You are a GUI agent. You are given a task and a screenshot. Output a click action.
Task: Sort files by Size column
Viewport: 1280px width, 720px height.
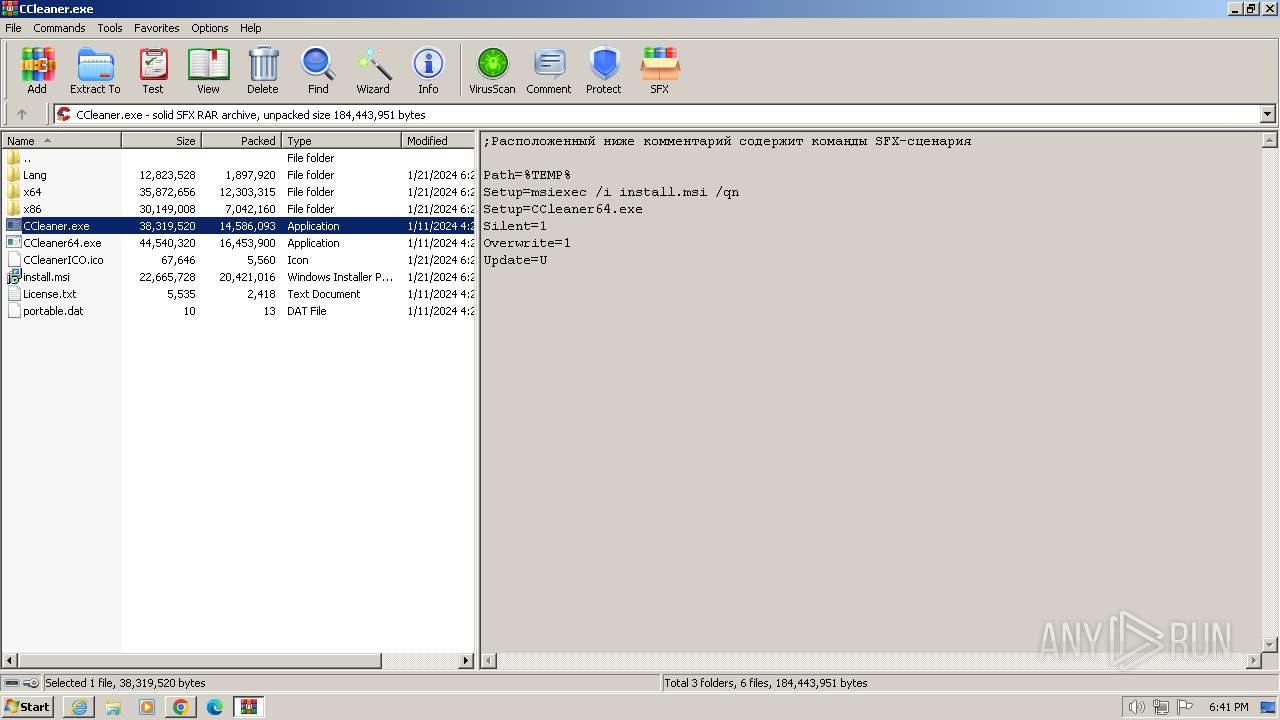point(161,141)
